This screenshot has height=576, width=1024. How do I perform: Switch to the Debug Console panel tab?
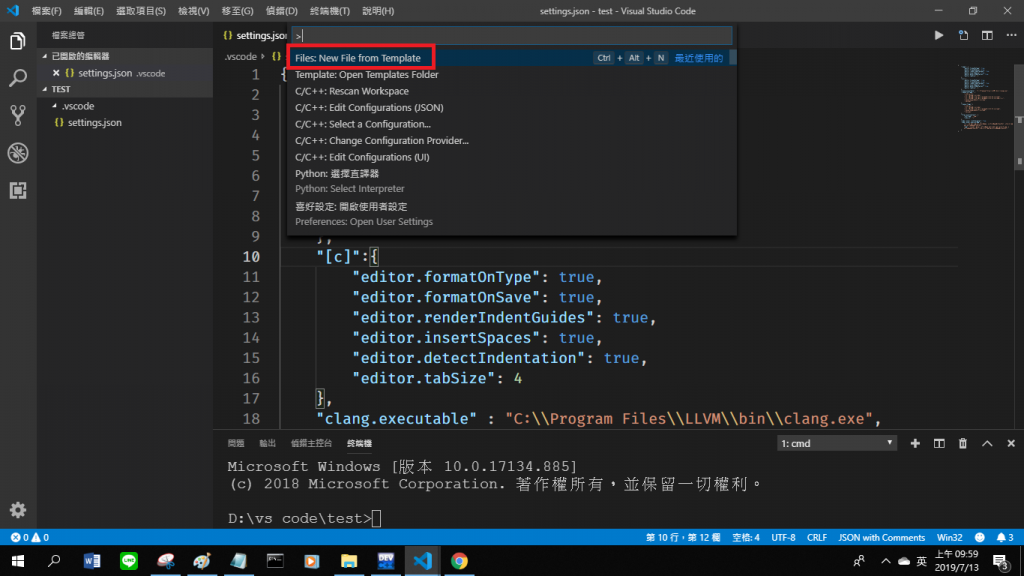click(311, 443)
